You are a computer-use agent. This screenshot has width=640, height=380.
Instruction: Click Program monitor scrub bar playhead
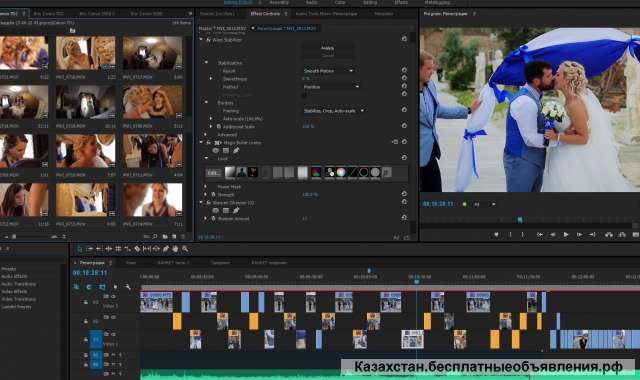click(520, 220)
